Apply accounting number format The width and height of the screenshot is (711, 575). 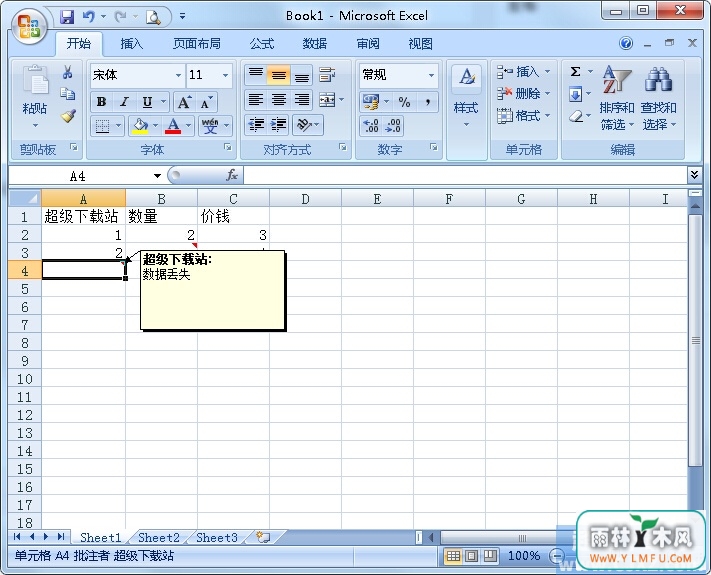[371, 102]
